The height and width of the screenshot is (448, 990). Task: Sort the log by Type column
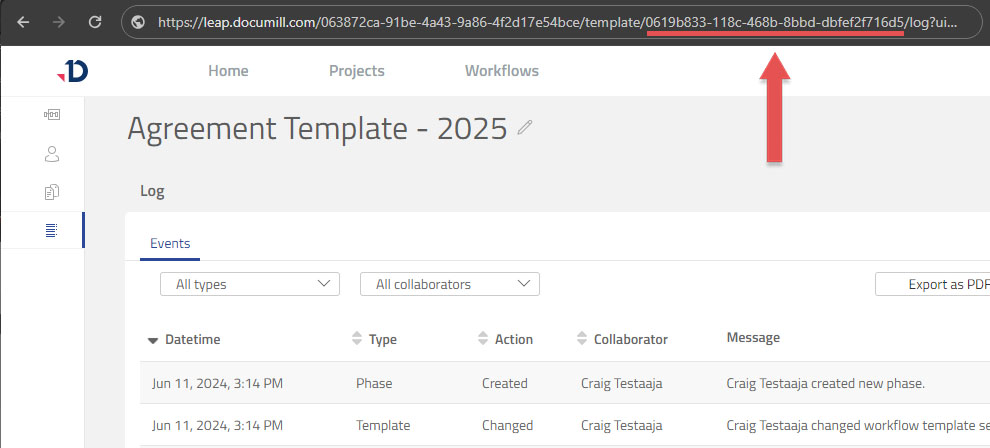[x=382, y=339]
